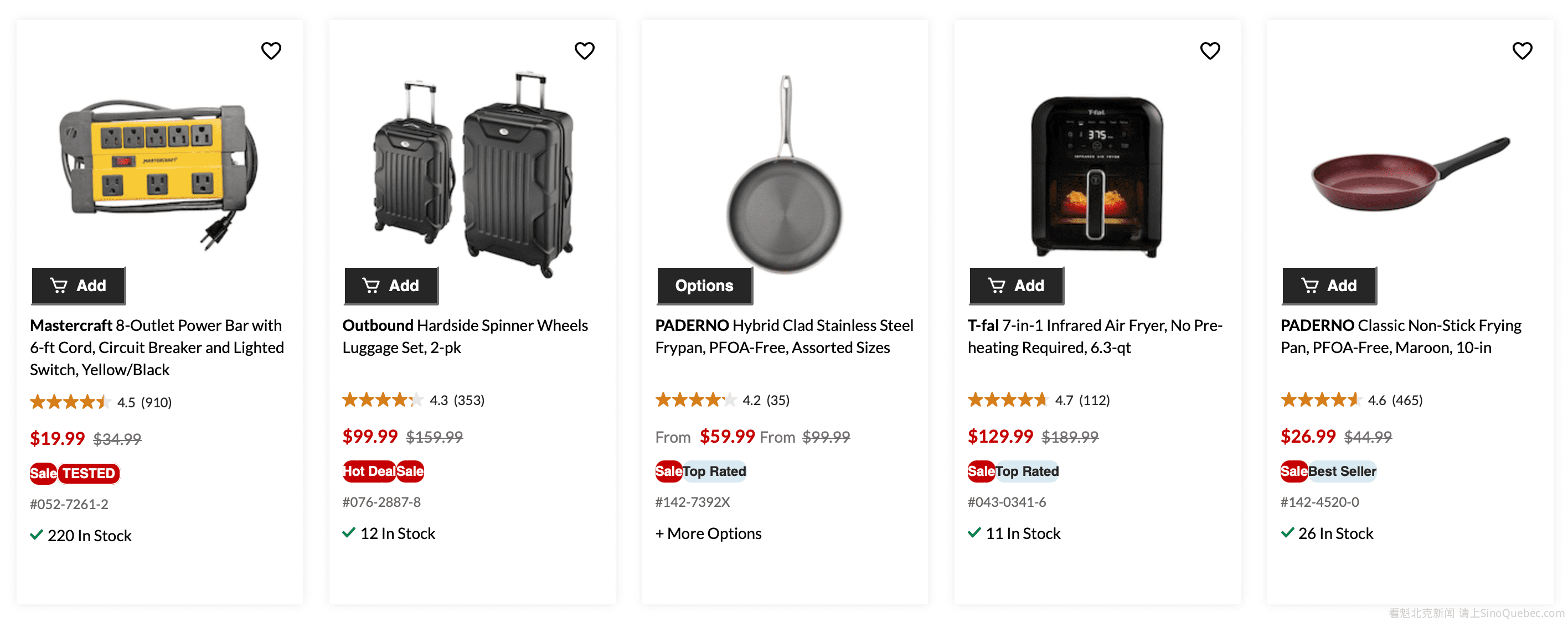The image size is (1568, 622).
Task: Click heart icon on Outbound luggage set
Action: point(584,50)
